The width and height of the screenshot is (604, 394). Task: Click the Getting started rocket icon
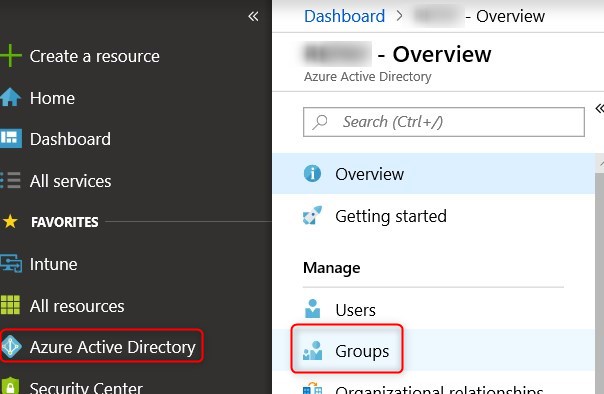312,215
